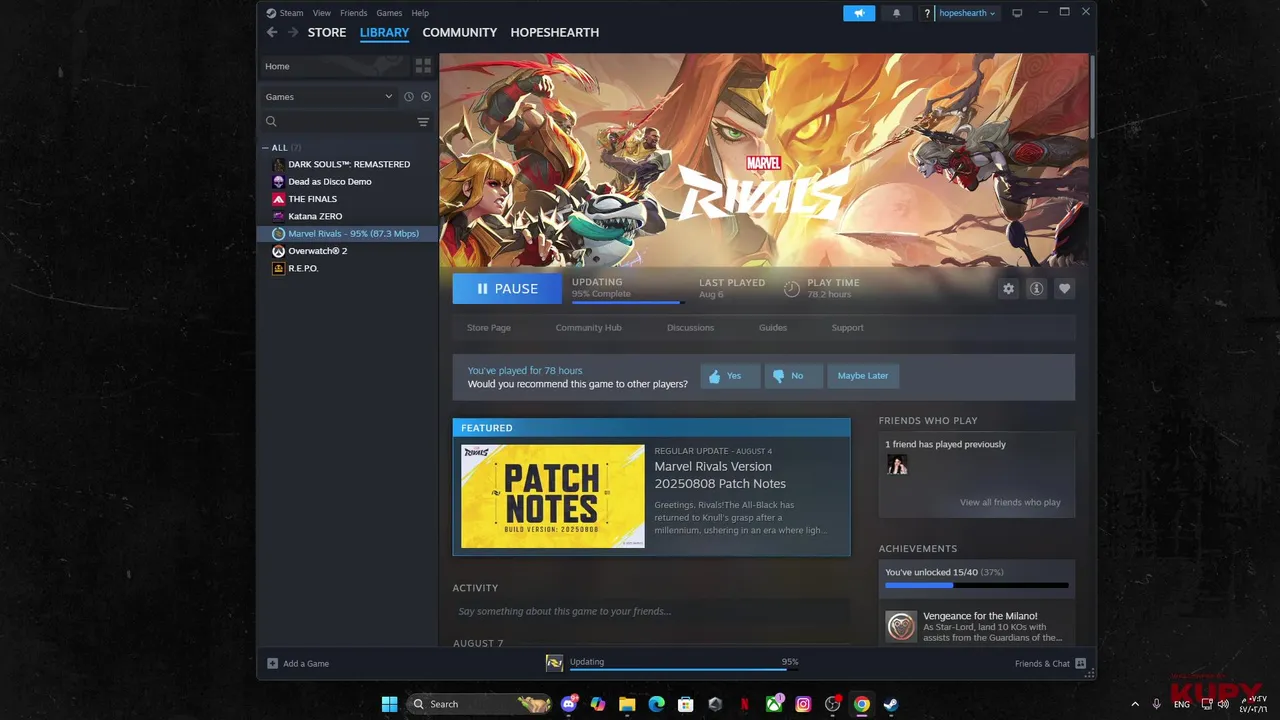Open the Games menu
Image resolution: width=1280 pixels, height=720 pixels.
point(389,13)
